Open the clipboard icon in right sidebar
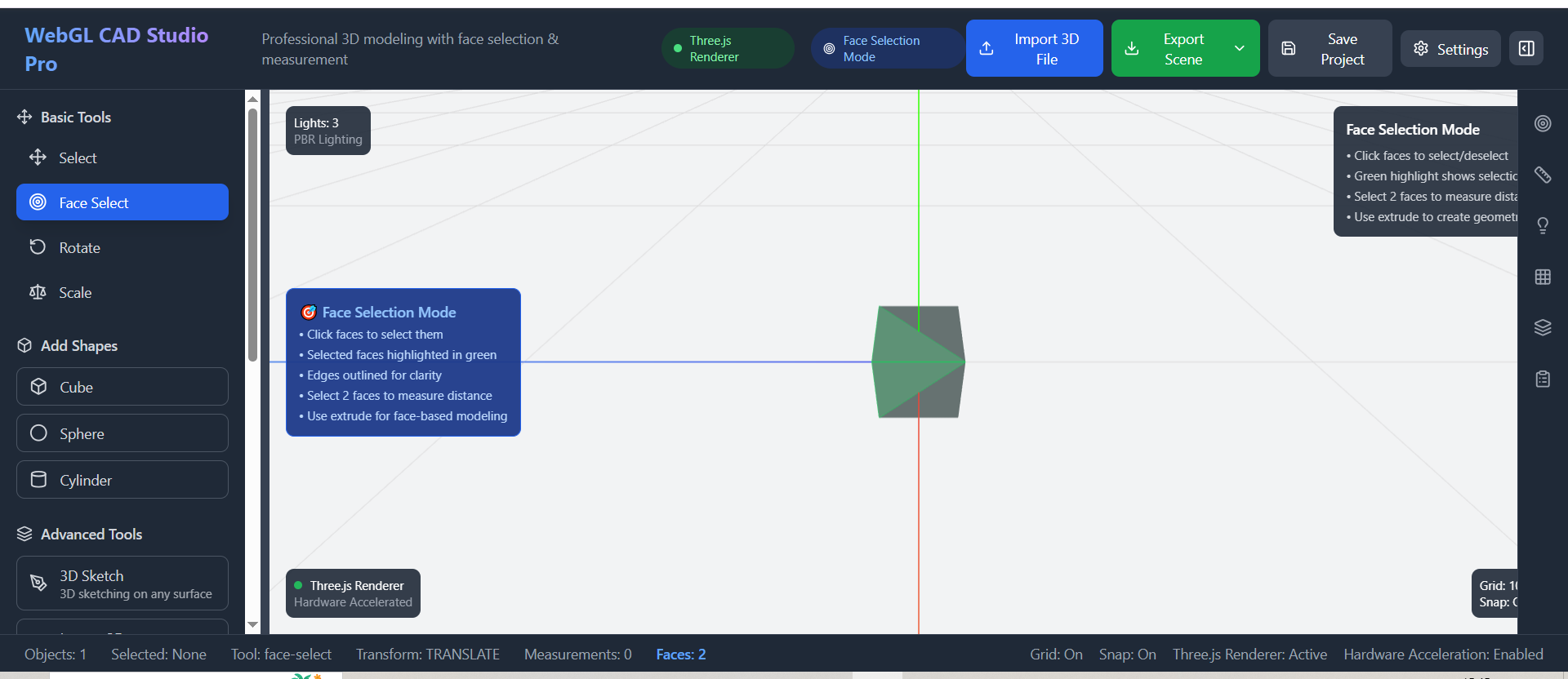The height and width of the screenshot is (679, 1568). coord(1542,379)
